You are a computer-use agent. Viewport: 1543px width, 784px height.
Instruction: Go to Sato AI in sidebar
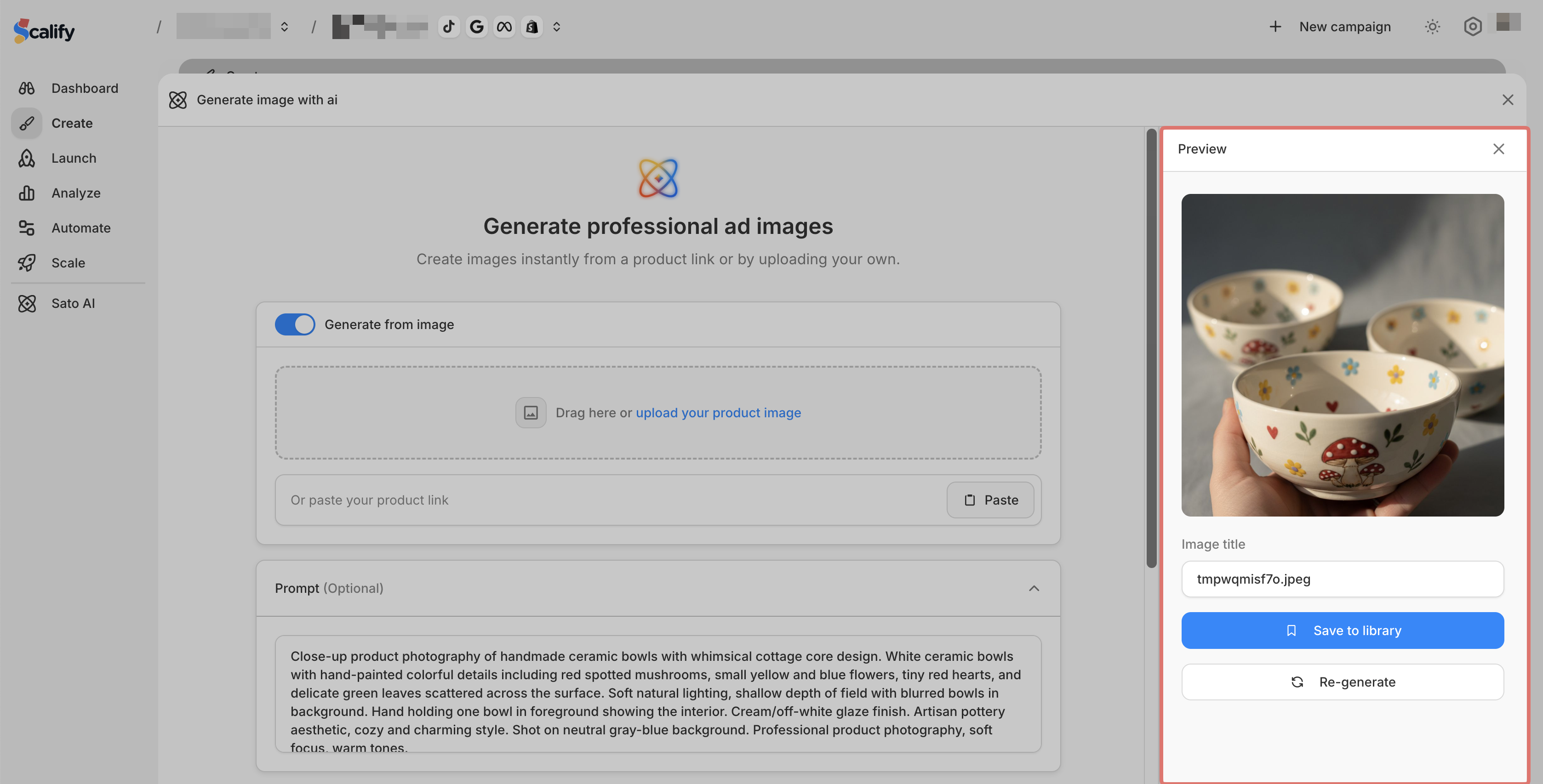point(73,303)
